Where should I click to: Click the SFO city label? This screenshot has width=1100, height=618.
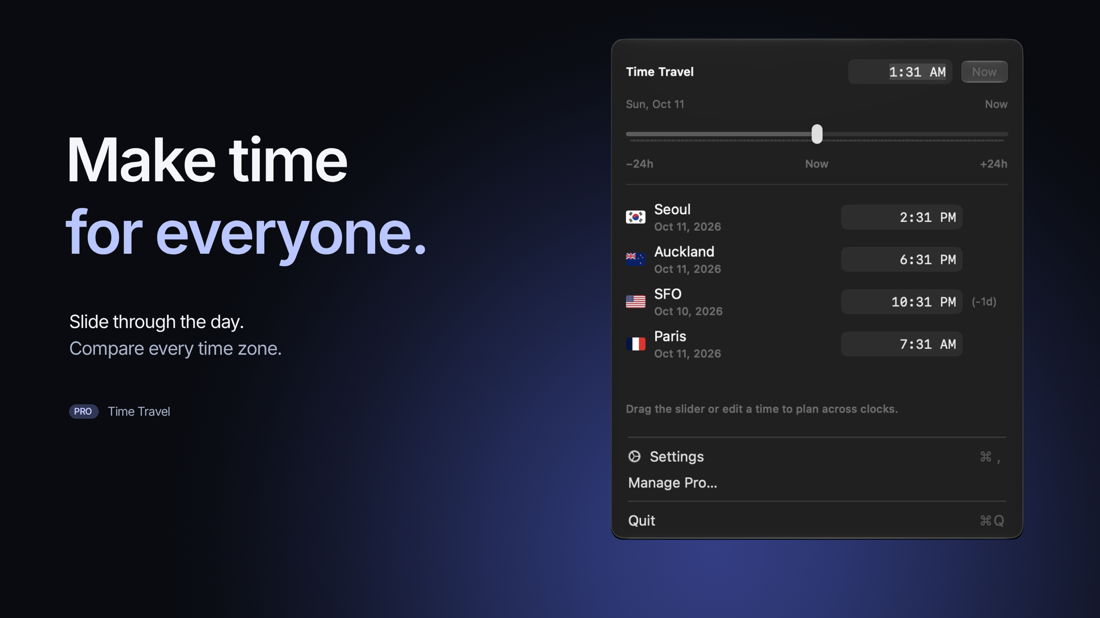[x=668, y=294]
